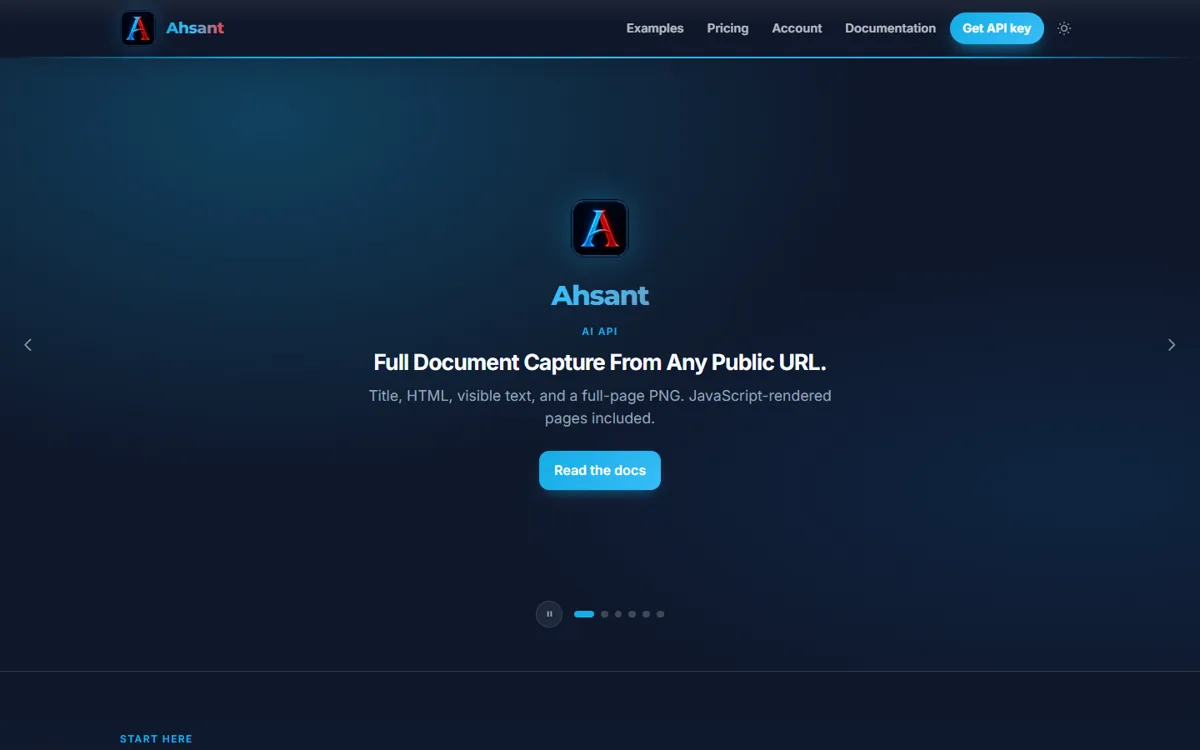Pause the carousel autoplay
The height and width of the screenshot is (750, 1200).
click(x=549, y=614)
